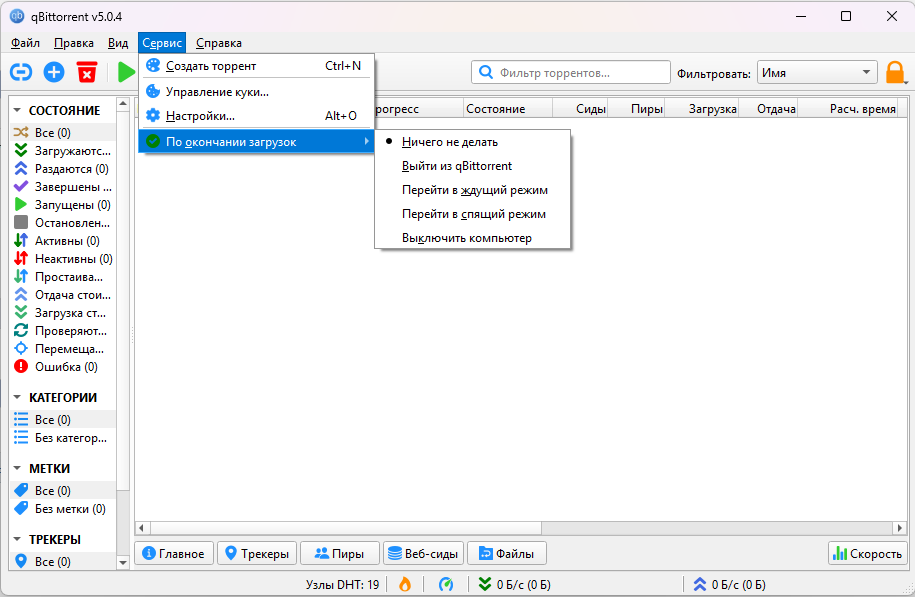Switch to the Файлы tab
915x597 pixels.
pyautogui.click(x=507, y=553)
